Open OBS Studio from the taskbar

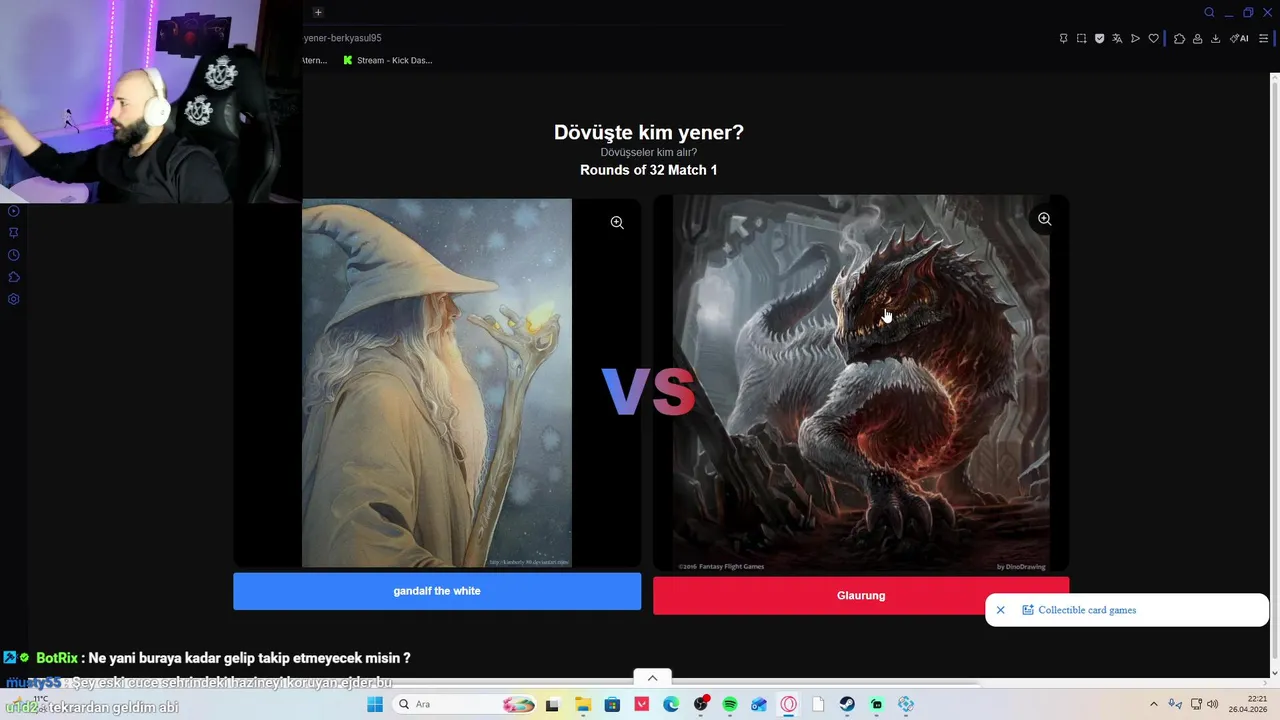(x=701, y=705)
